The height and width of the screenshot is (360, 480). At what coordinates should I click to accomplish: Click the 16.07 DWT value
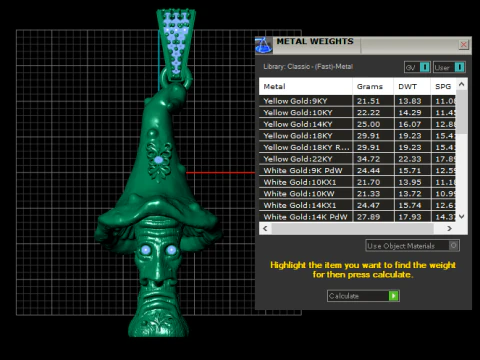(410, 124)
